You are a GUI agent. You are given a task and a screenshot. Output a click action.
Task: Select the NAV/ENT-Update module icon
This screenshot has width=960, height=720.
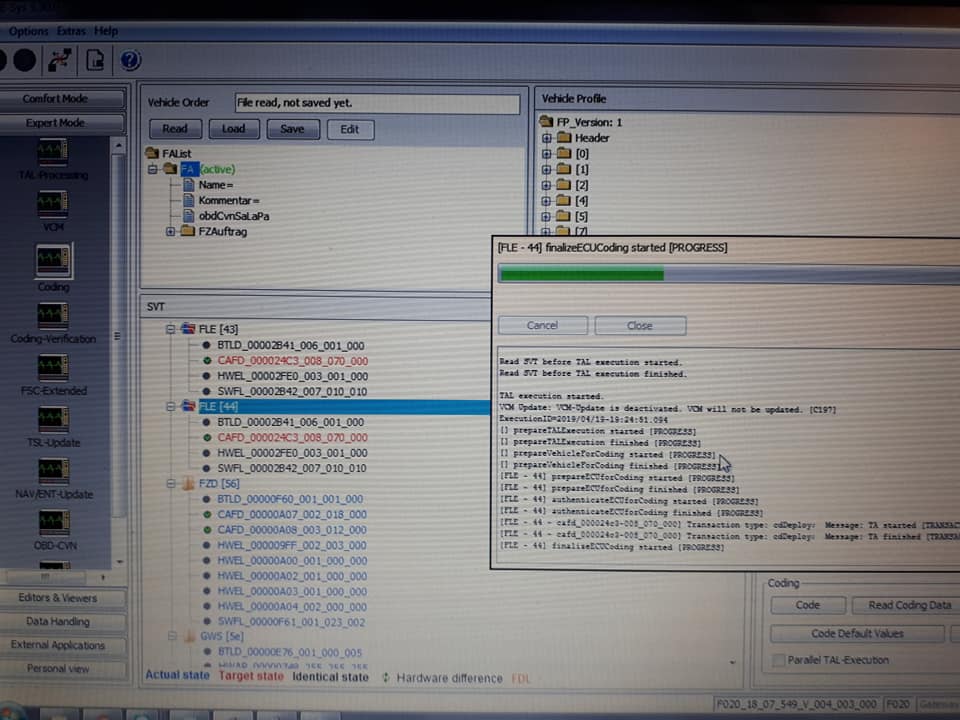[53, 471]
